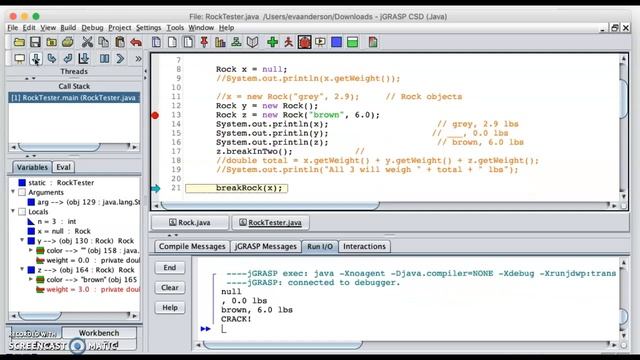
Task: Select the RockTester.java file tab
Action: pyautogui.click(x=270, y=222)
